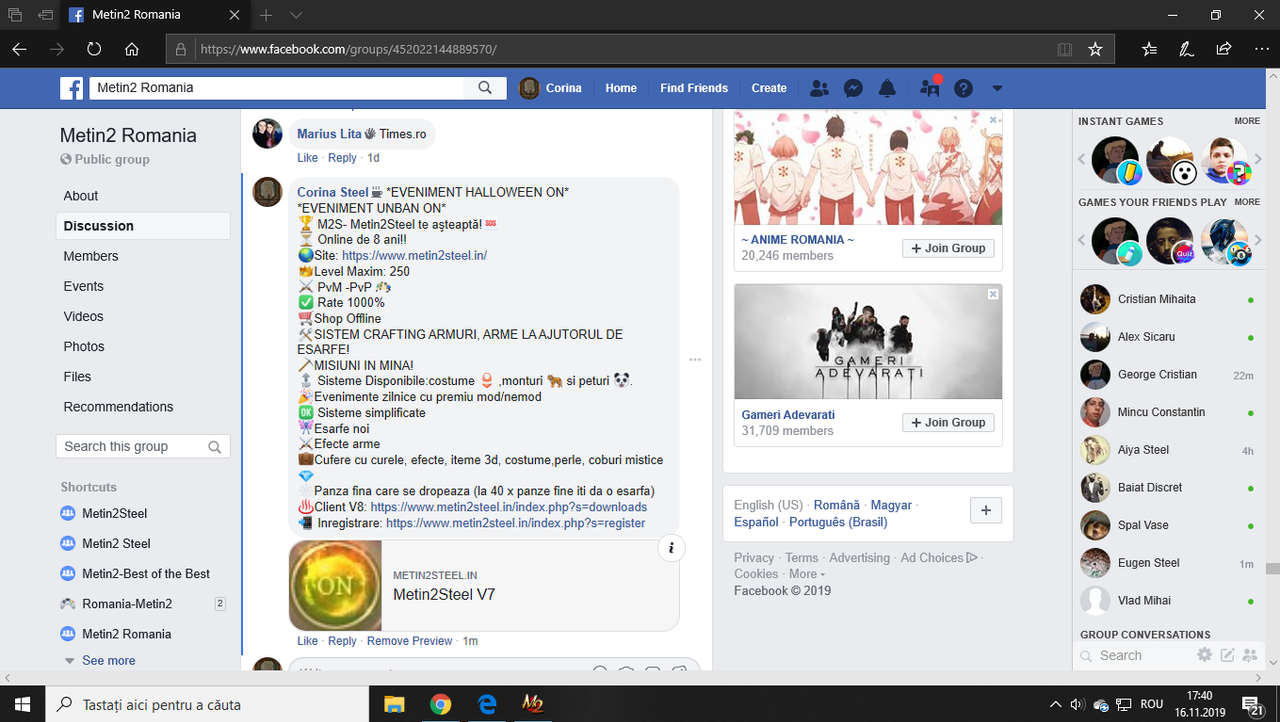Open Windows notification center icon

coord(1254,704)
